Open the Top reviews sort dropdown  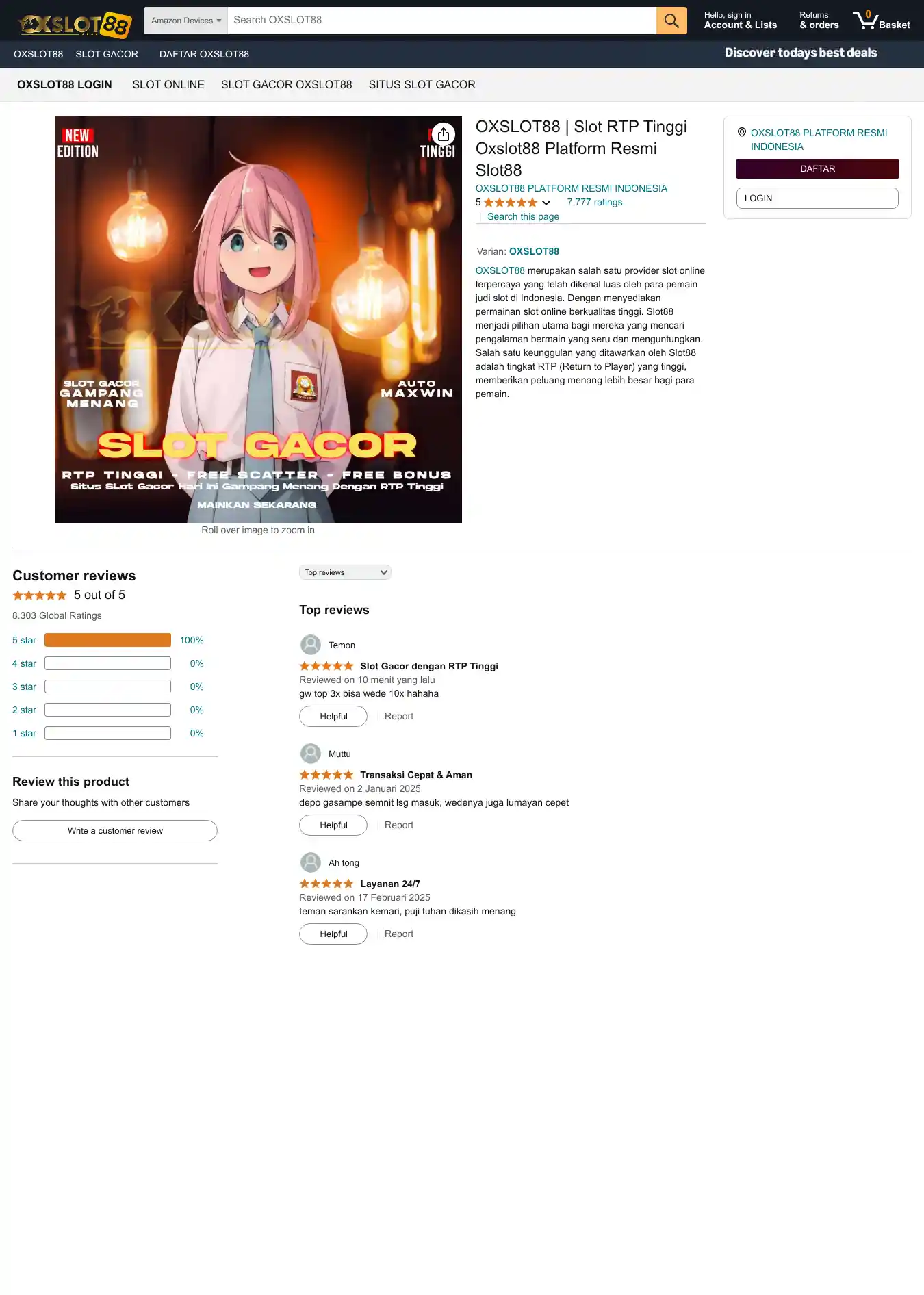(x=345, y=572)
